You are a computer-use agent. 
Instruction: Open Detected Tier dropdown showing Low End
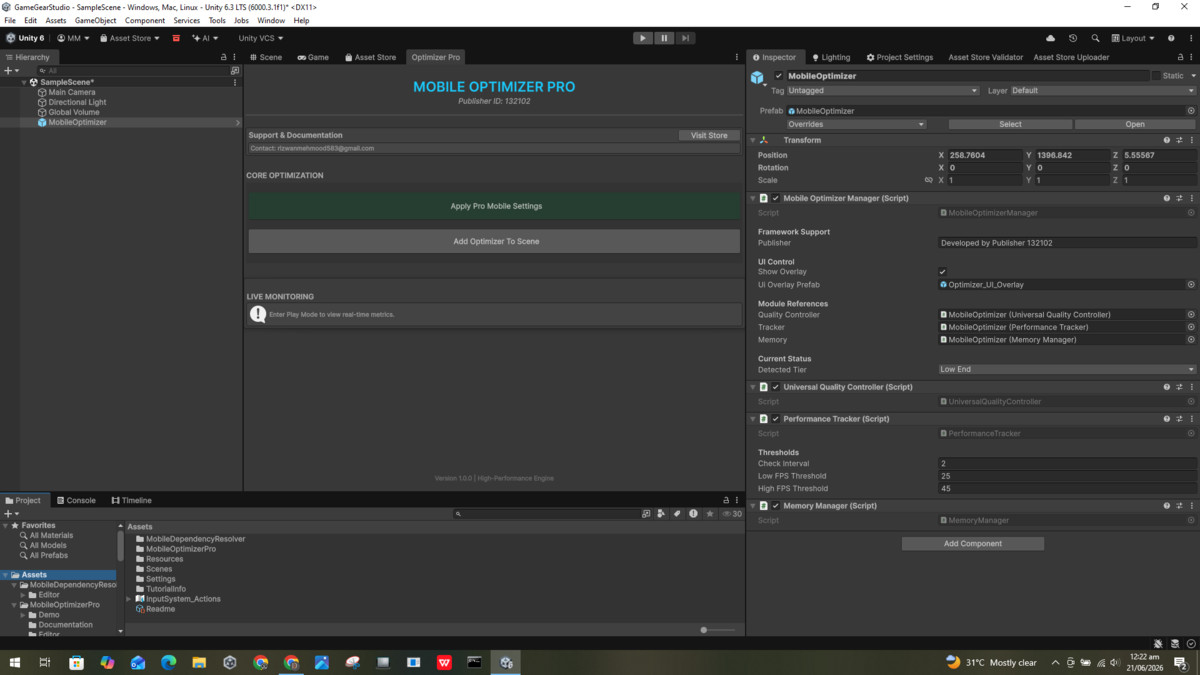1067,369
